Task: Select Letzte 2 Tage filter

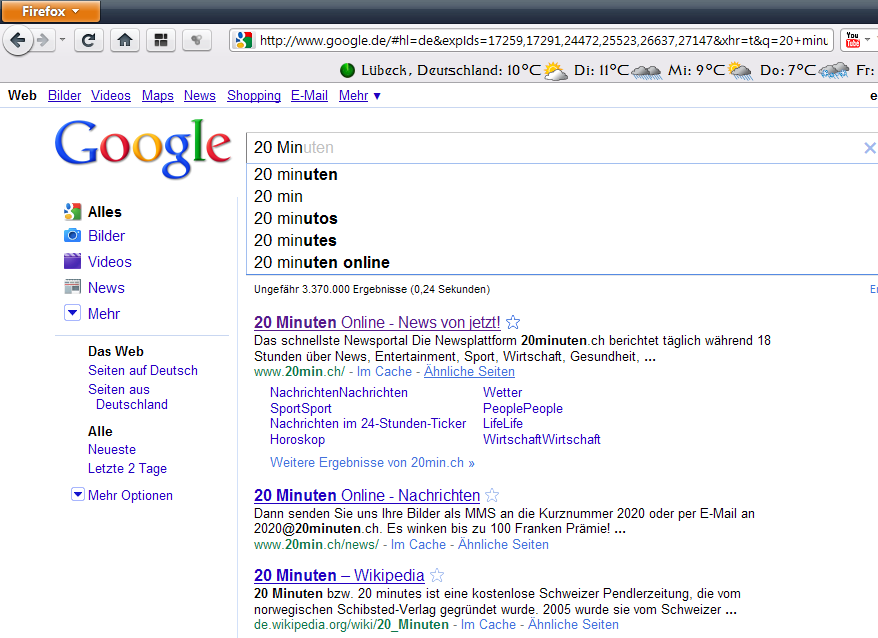Action: tap(127, 469)
